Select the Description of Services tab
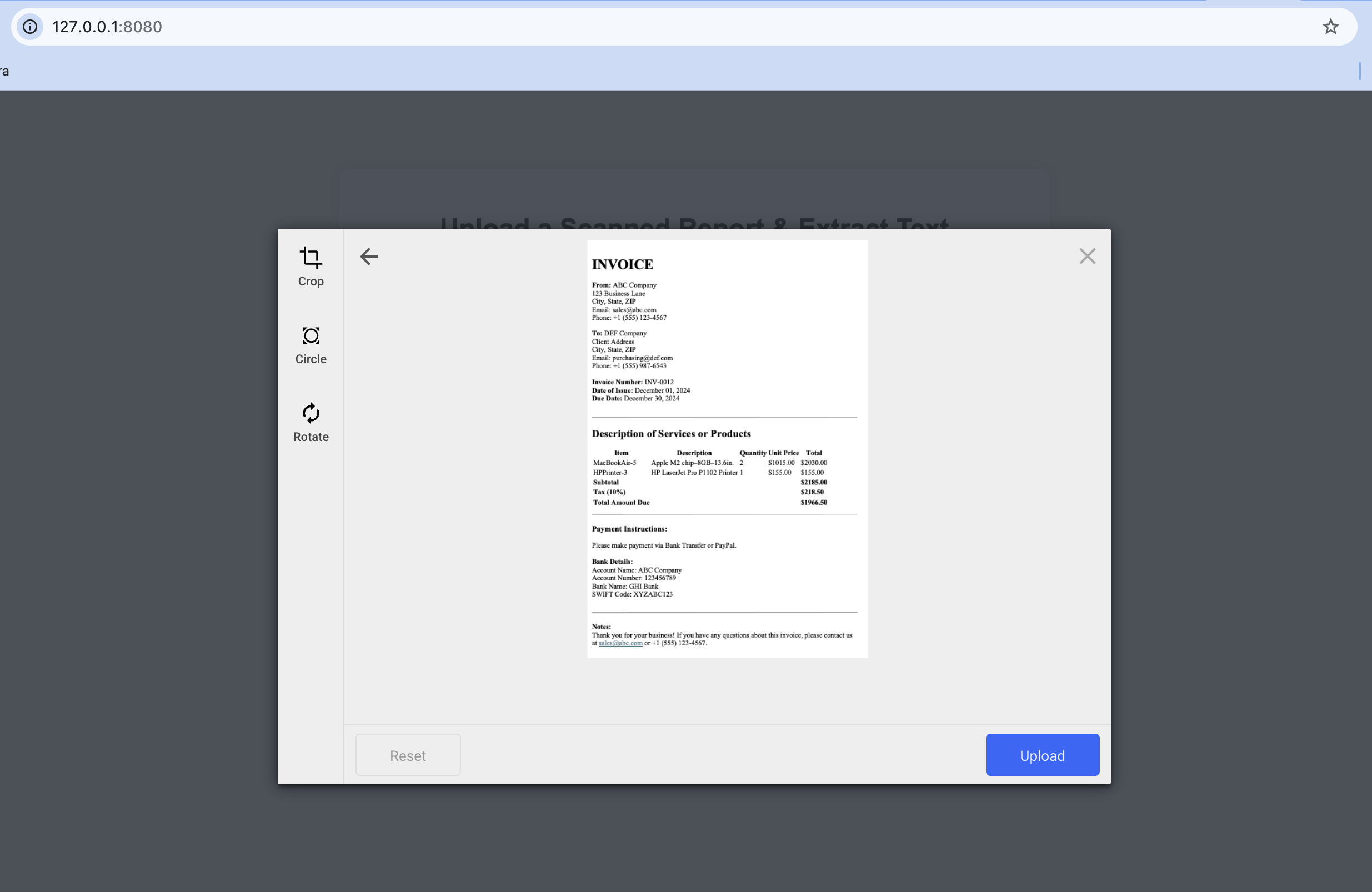 pos(670,434)
